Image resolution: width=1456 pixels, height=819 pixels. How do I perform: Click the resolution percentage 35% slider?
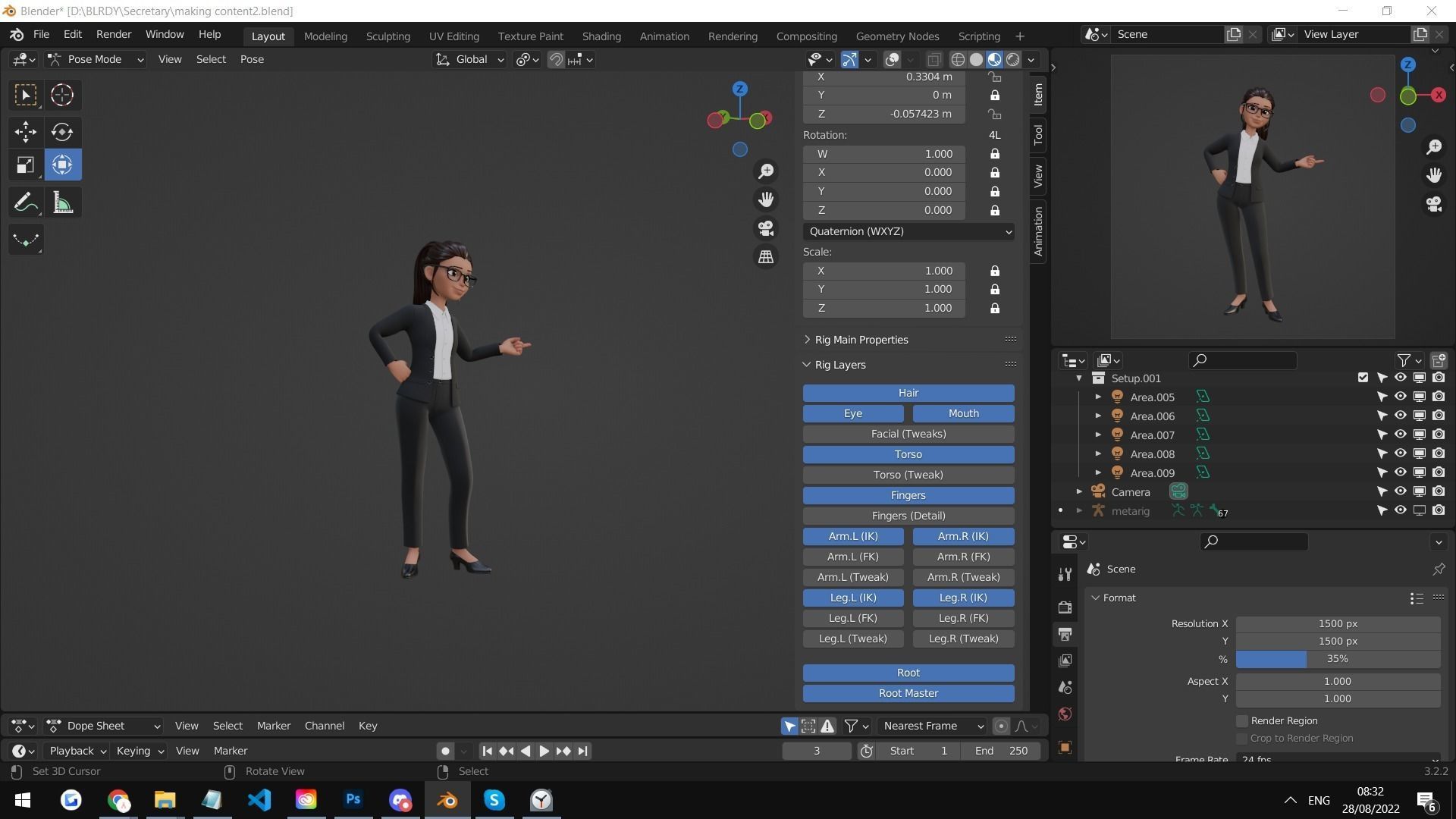pos(1338,659)
